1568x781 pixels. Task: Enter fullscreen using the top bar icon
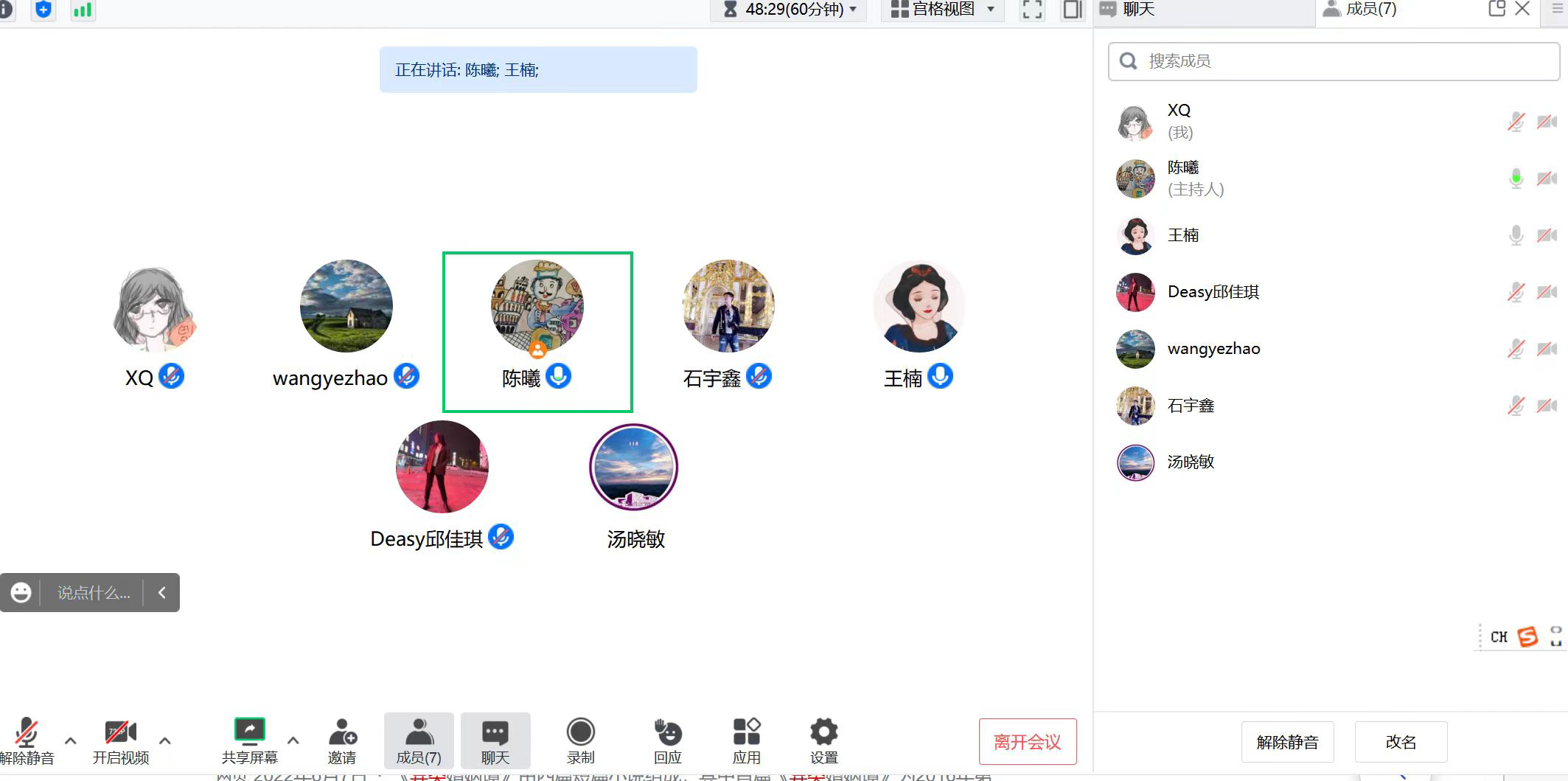(1032, 10)
